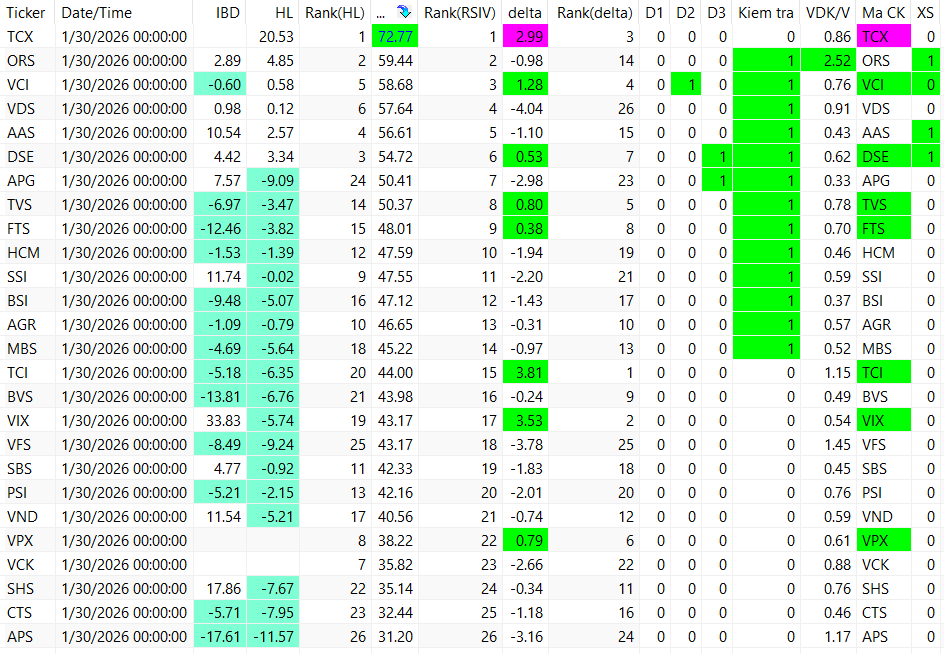Click the green D2 cell showing 1 for VCI
Screen dimensions: 944x654
pyautogui.click(x=685, y=85)
